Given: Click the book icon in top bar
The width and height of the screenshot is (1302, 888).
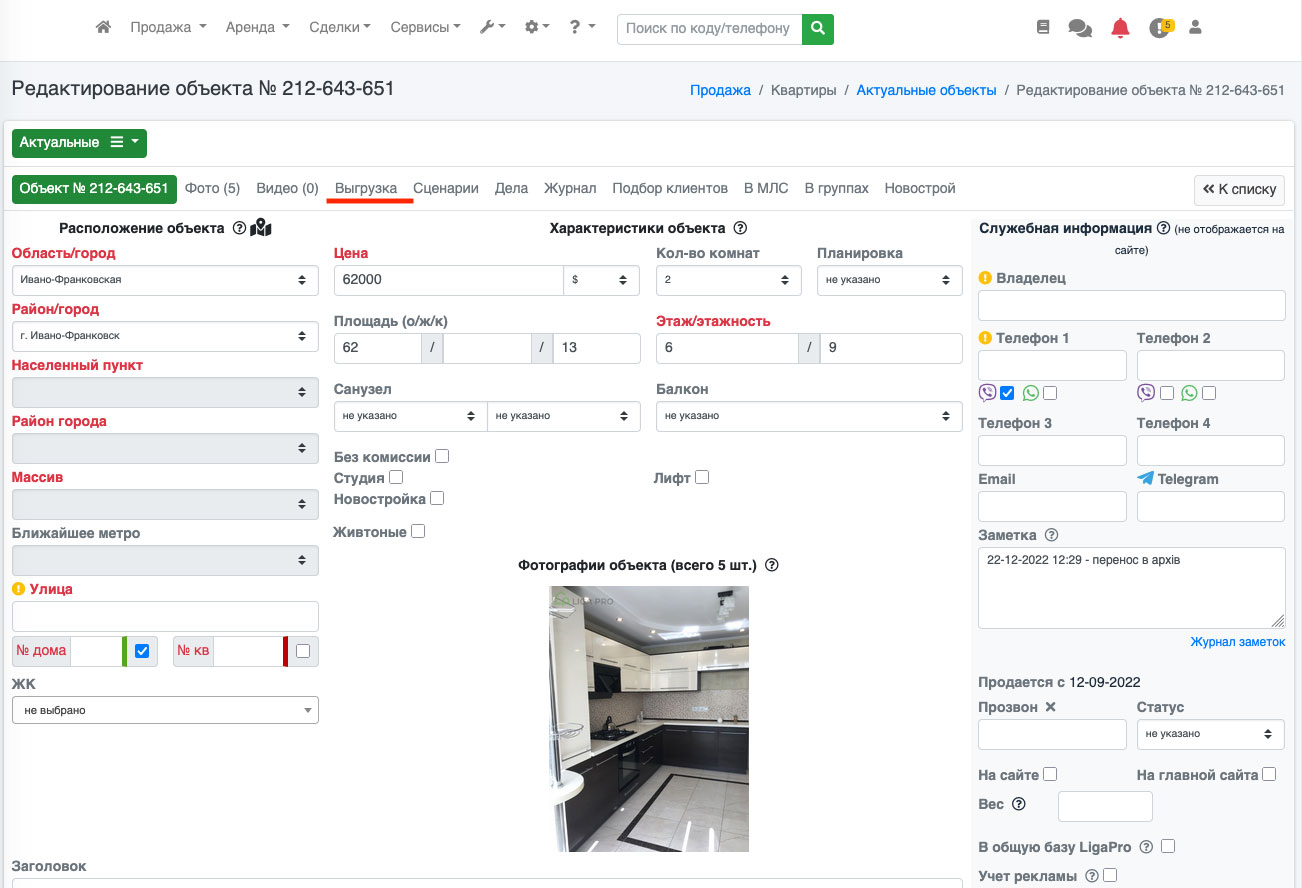Looking at the screenshot, I should click(x=1043, y=28).
